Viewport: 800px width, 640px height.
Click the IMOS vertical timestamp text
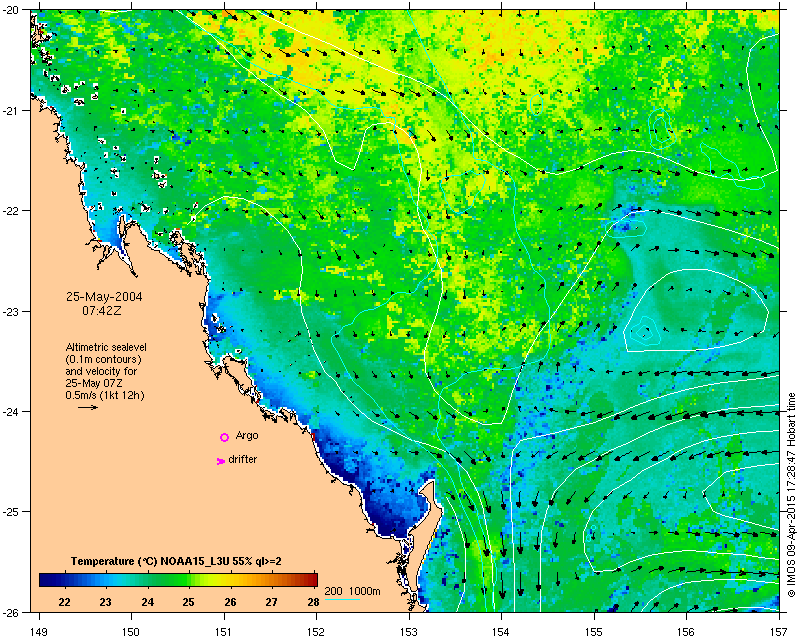(x=792, y=493)
